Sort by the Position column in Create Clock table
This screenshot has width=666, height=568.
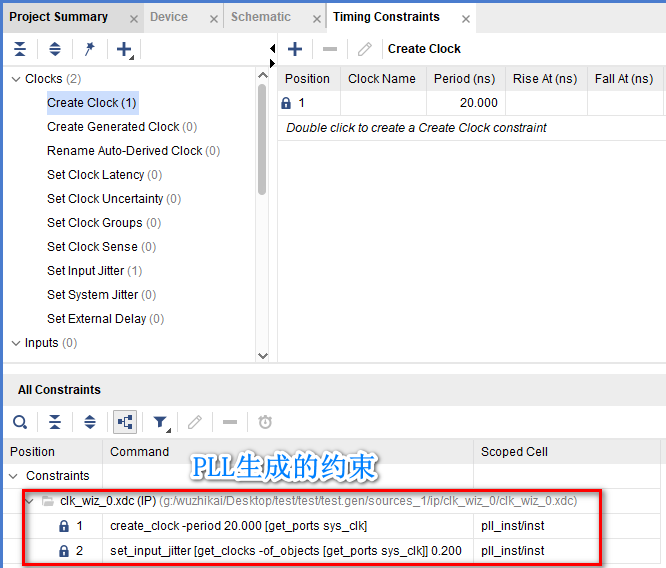point(309,79)
